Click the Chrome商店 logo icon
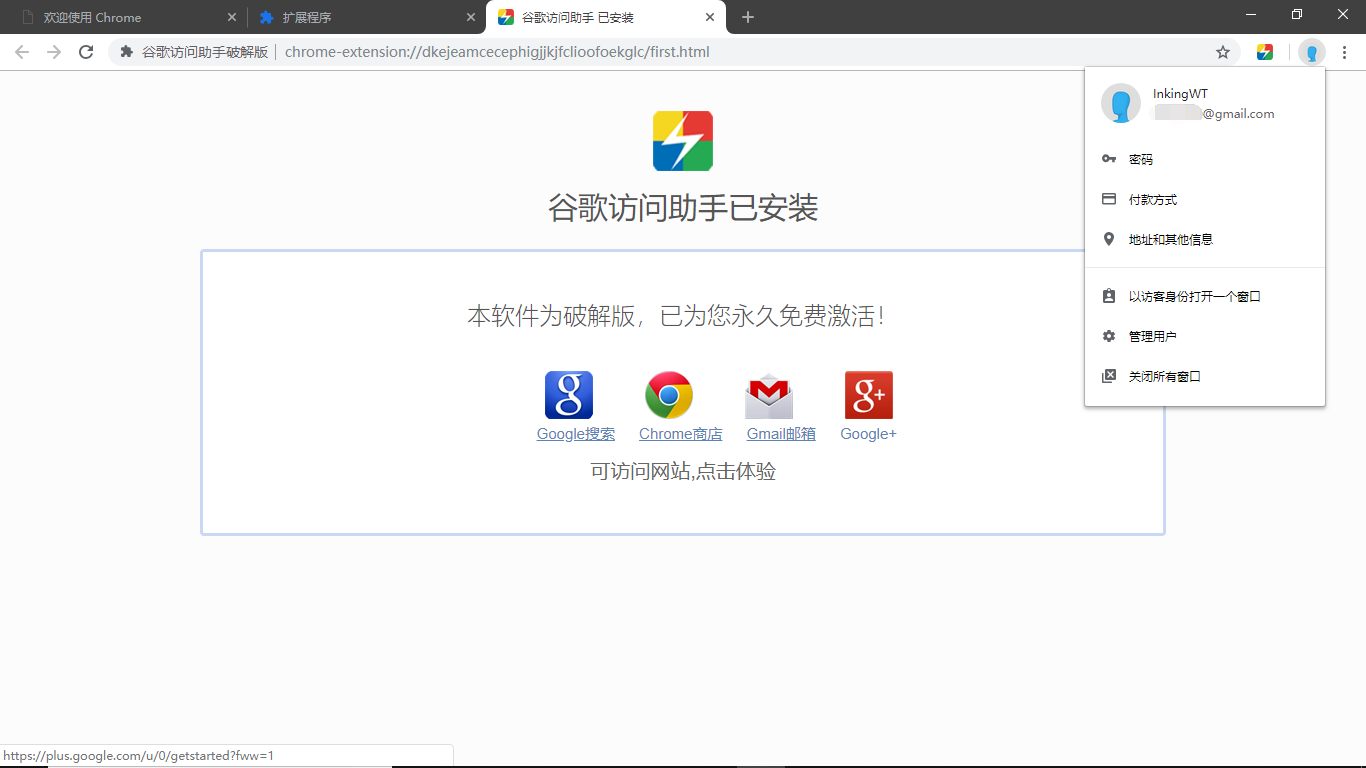Image resolution: width=1366 pixels, height=768 pixels. coord(669,395)
